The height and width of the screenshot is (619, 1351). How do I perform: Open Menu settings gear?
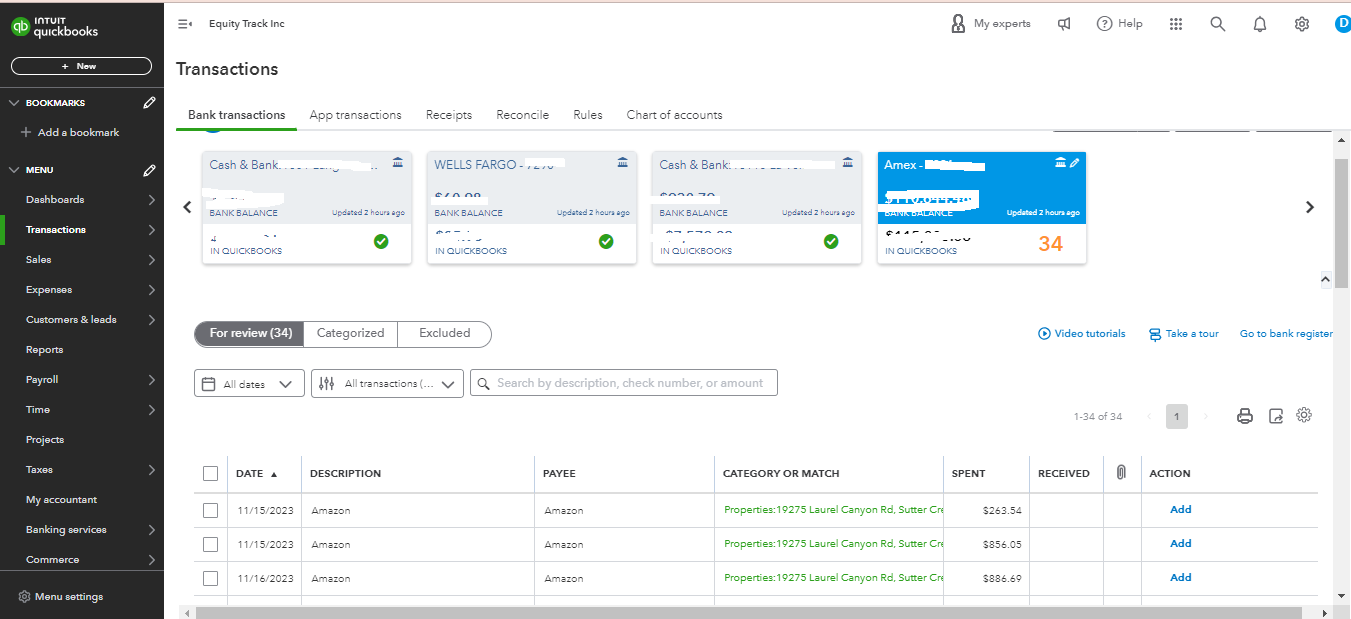point(25,597)
